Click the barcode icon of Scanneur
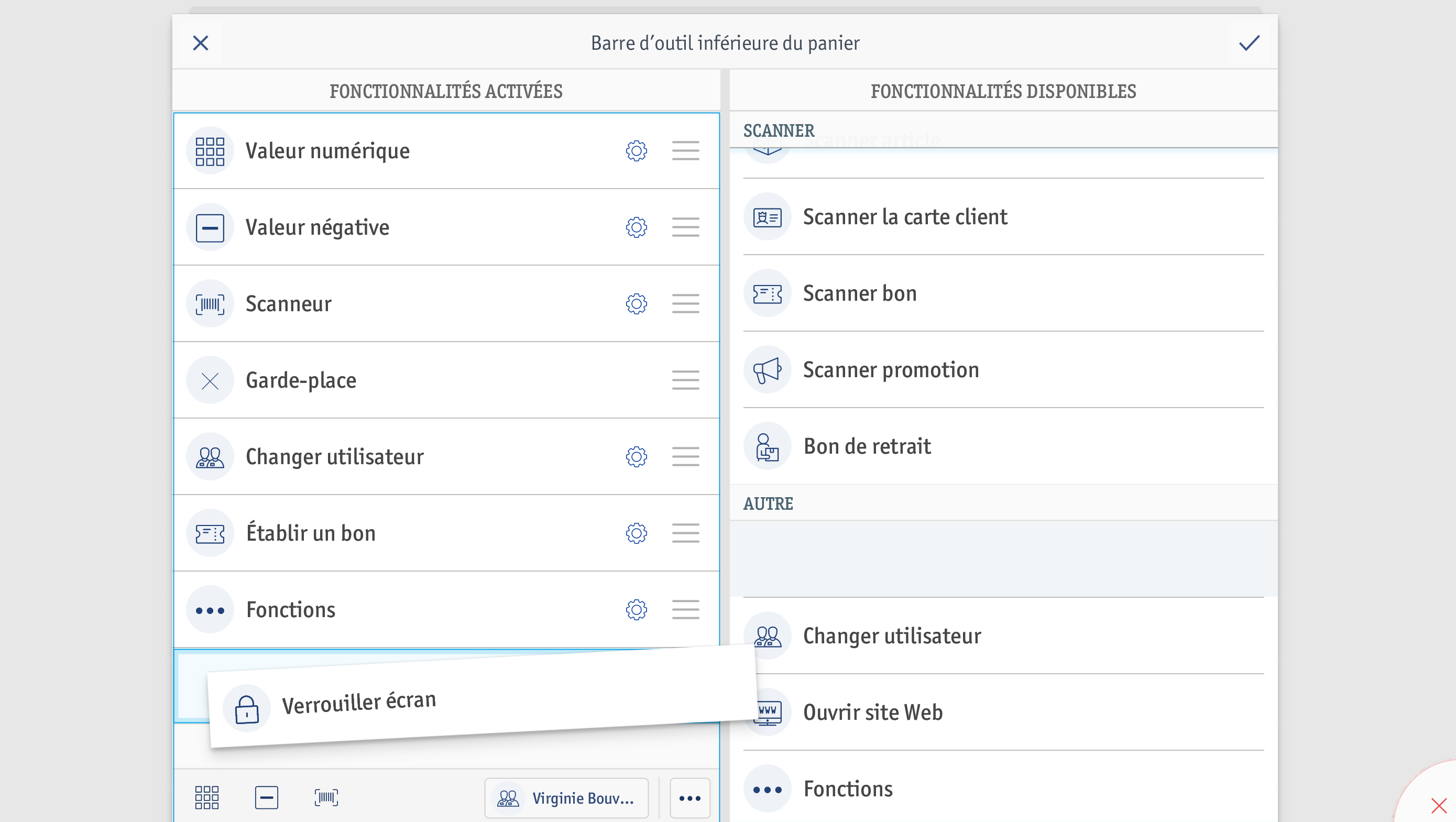The image size is (1456, 822). [x=210, y=303]
